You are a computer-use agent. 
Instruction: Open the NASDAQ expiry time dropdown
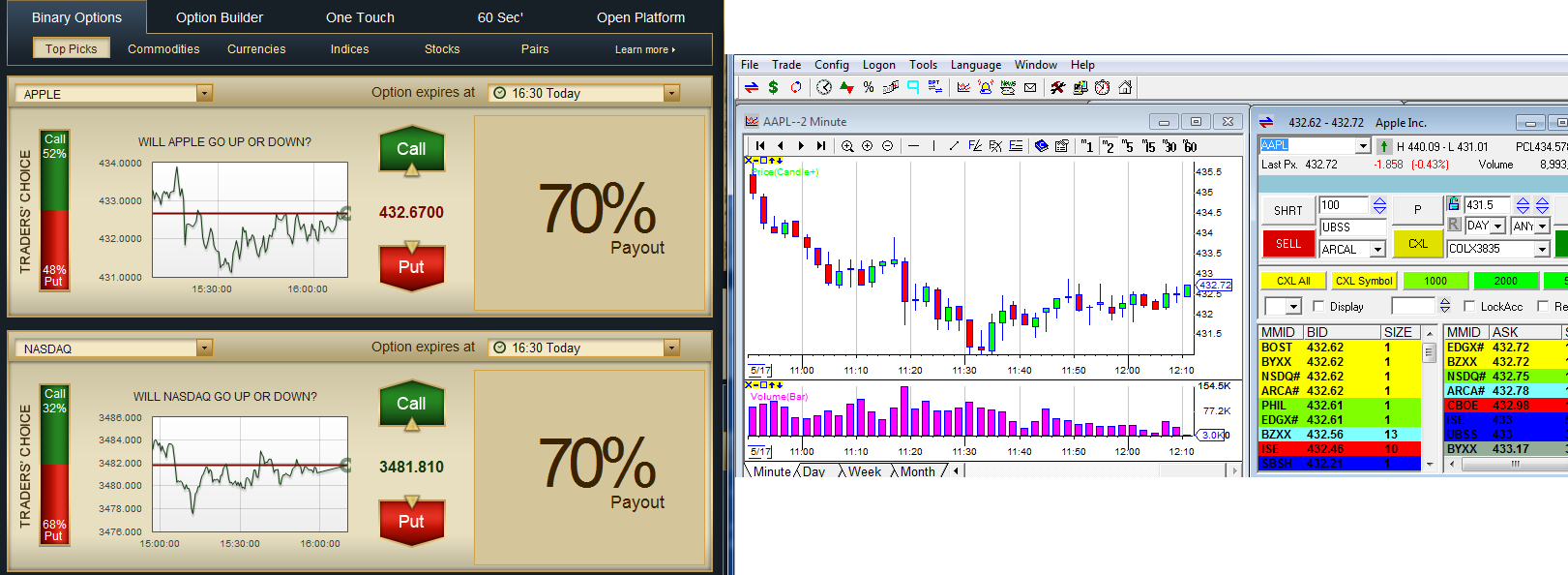tap(671, 348)
